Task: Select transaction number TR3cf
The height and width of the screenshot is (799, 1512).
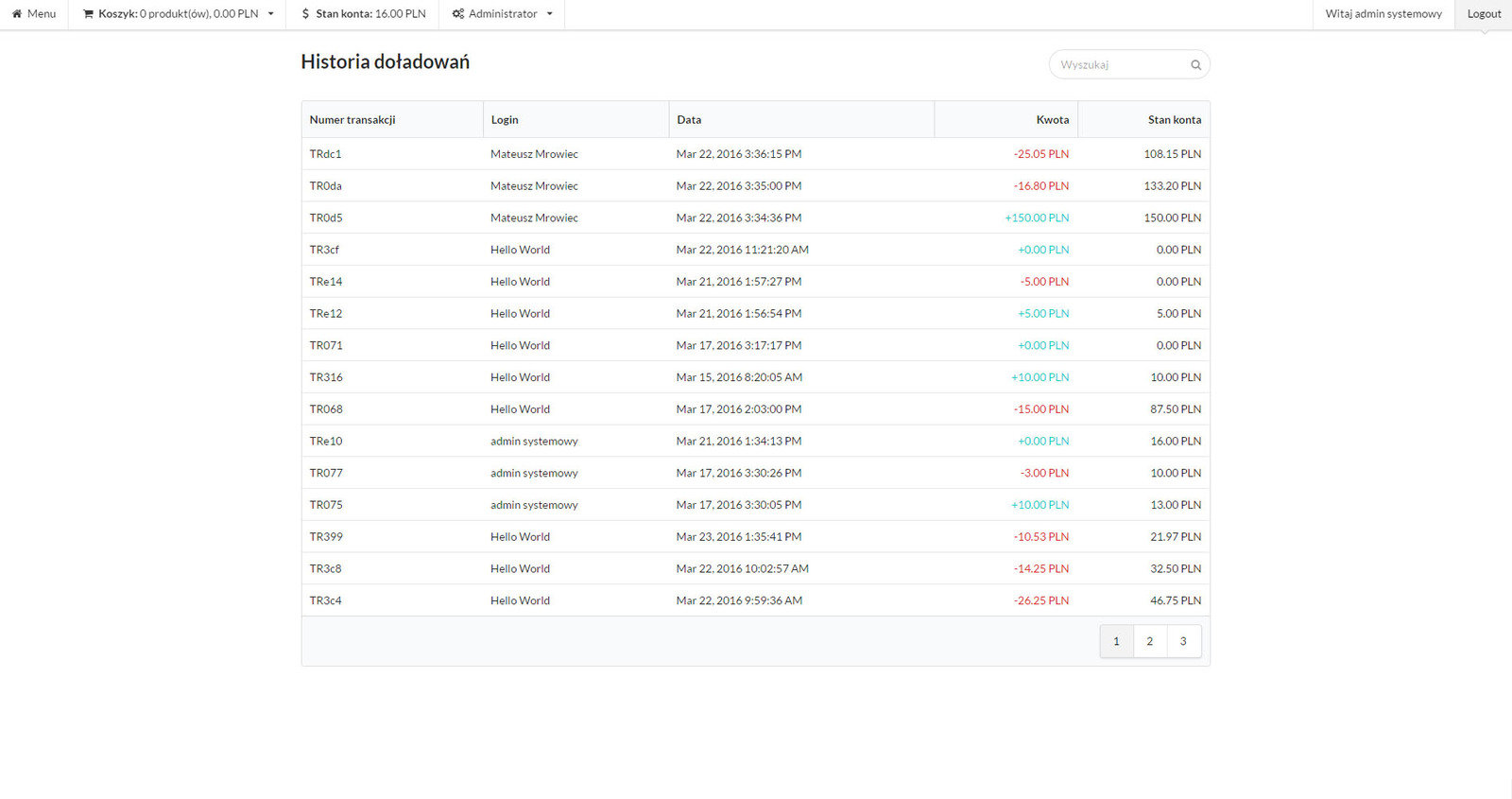Action: tap(324, 251)
